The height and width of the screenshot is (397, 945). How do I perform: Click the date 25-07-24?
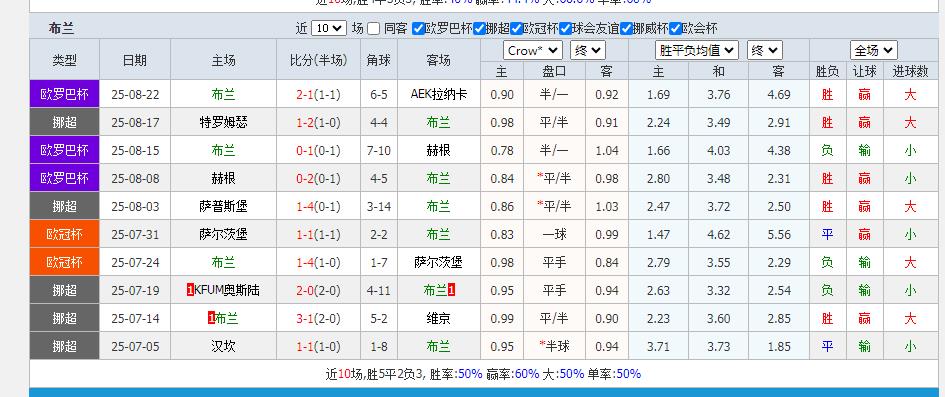coord(136,263)
